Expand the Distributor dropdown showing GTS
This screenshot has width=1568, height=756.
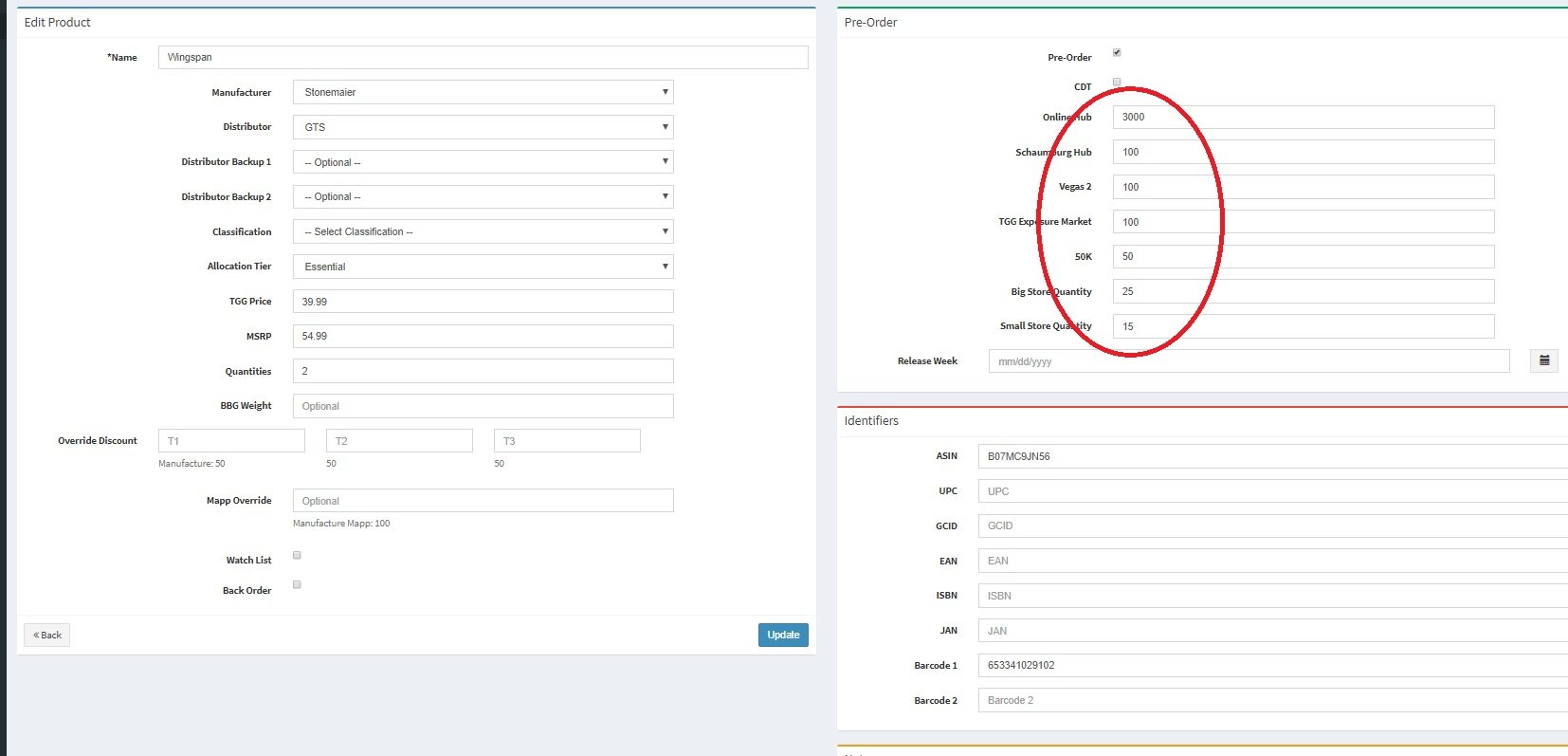(x=483, y=127)
